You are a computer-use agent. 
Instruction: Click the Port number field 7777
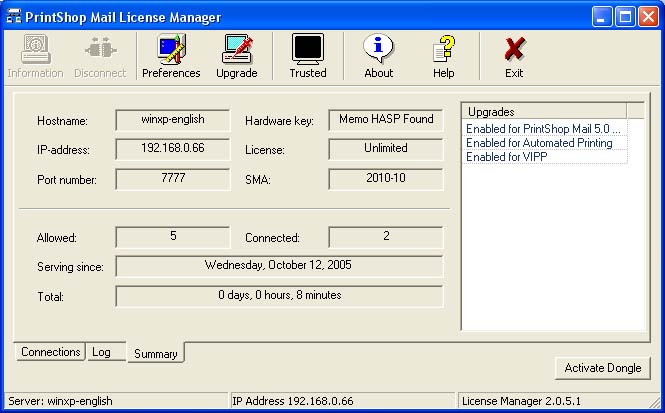pyautogui.click(x=173, y=179)
